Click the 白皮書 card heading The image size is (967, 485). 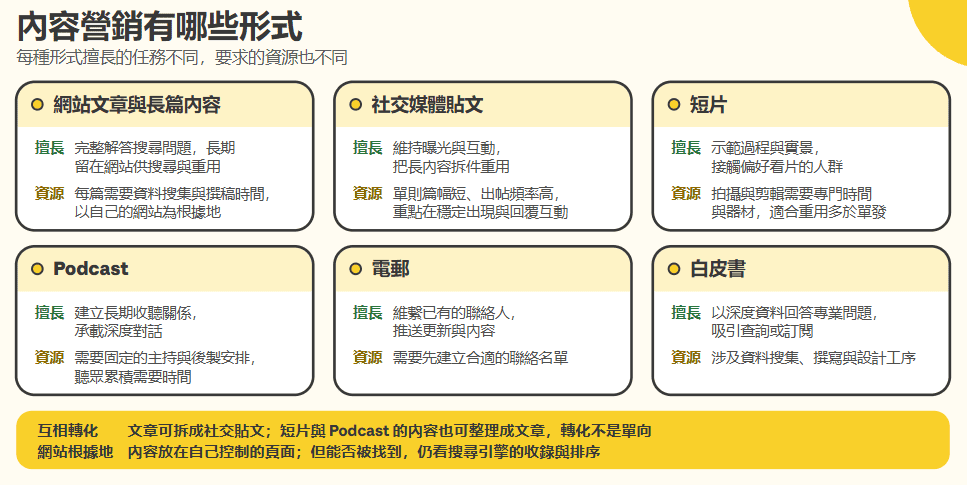[x=717, y=269]
